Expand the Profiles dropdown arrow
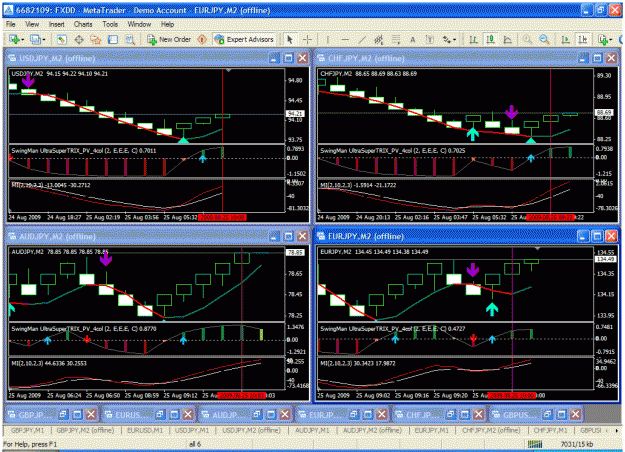The width and height of the screenshot is (625, 452). (43, 39)
